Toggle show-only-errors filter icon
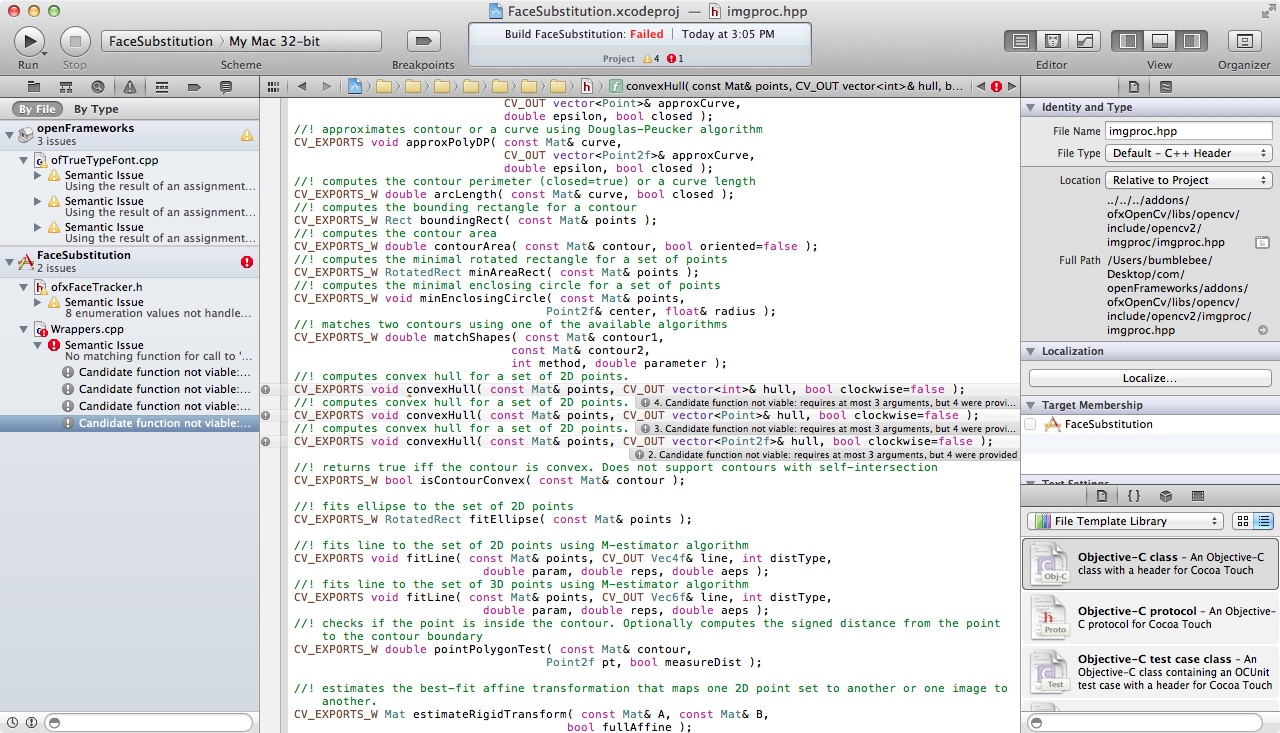Viewport: 1280px width, 733px height. click(x=31, y=722)
